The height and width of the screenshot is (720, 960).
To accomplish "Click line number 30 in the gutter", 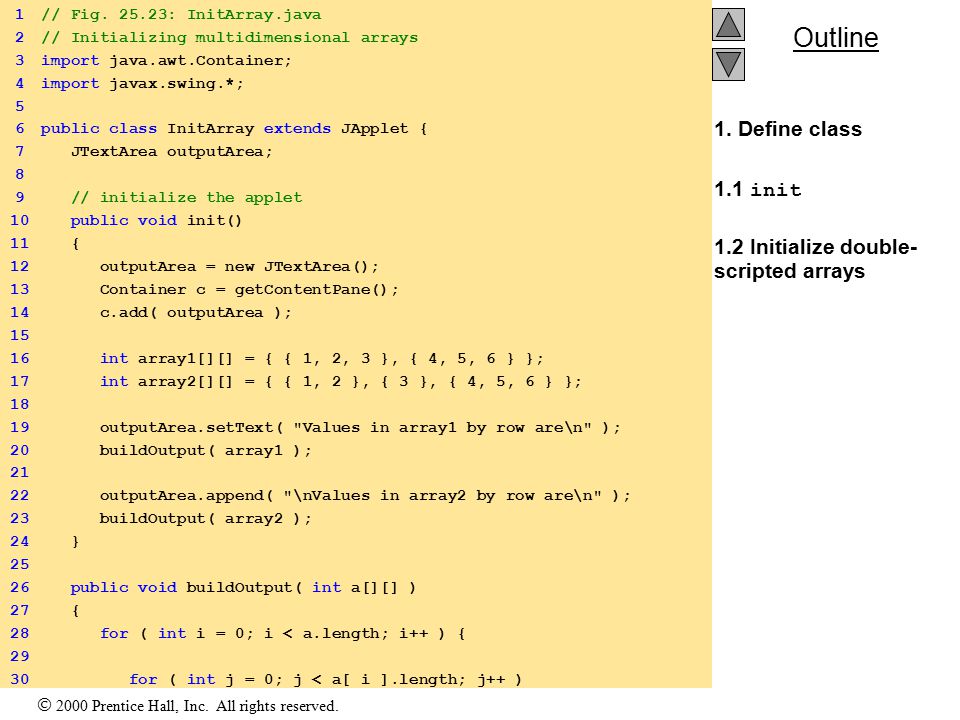I will pyautogui.click(x=20, y=680).
